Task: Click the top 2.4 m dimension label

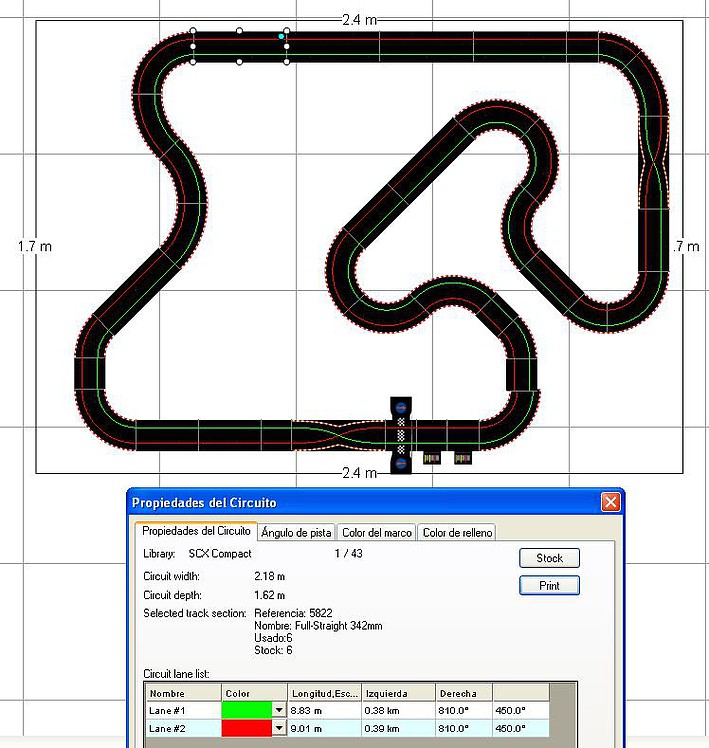Action: pyautogui.click(x=359, y=20)
